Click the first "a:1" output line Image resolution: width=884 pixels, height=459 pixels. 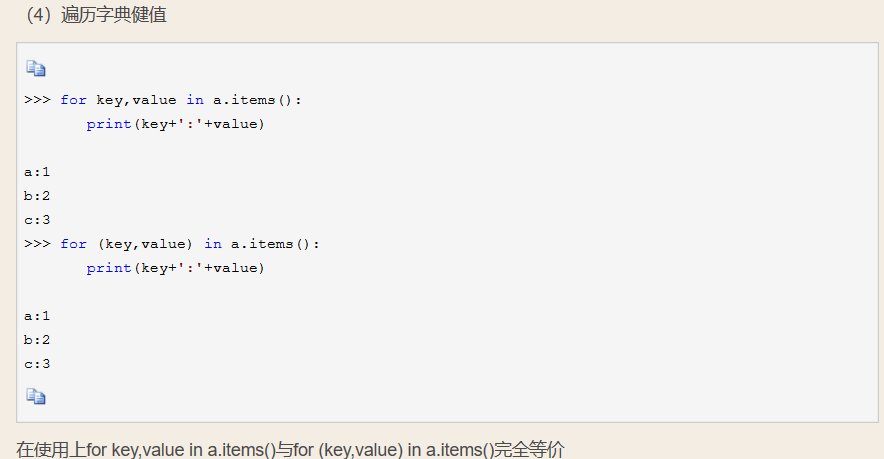pos(37,172)
